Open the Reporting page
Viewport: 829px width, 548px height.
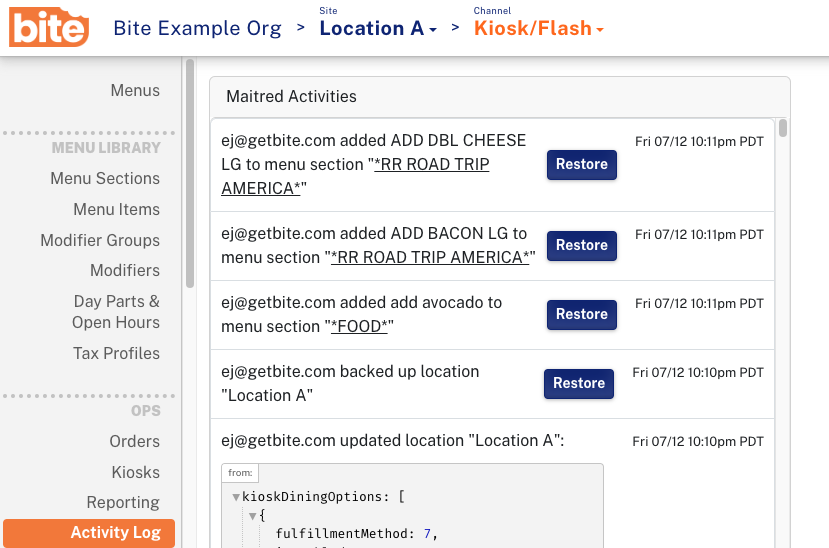coord(123,503)
